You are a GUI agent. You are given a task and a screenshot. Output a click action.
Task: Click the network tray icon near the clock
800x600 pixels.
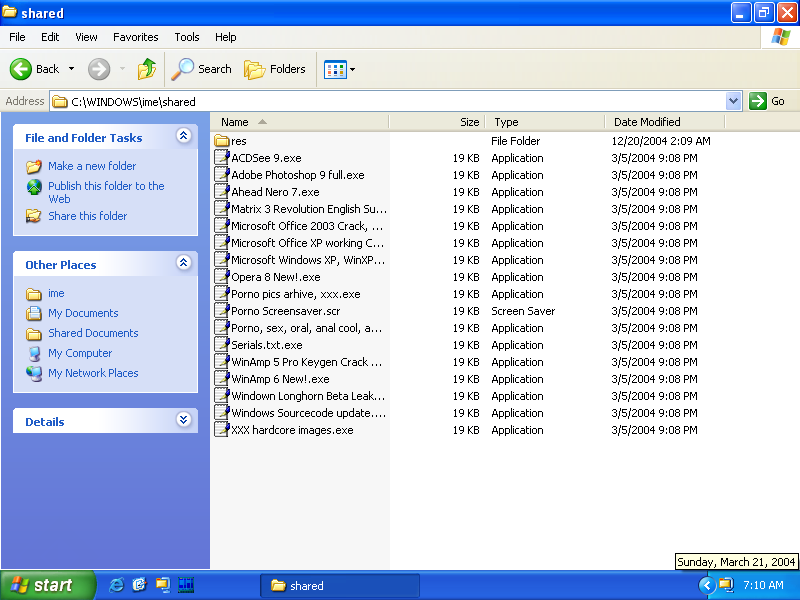[x=726, y=585]
